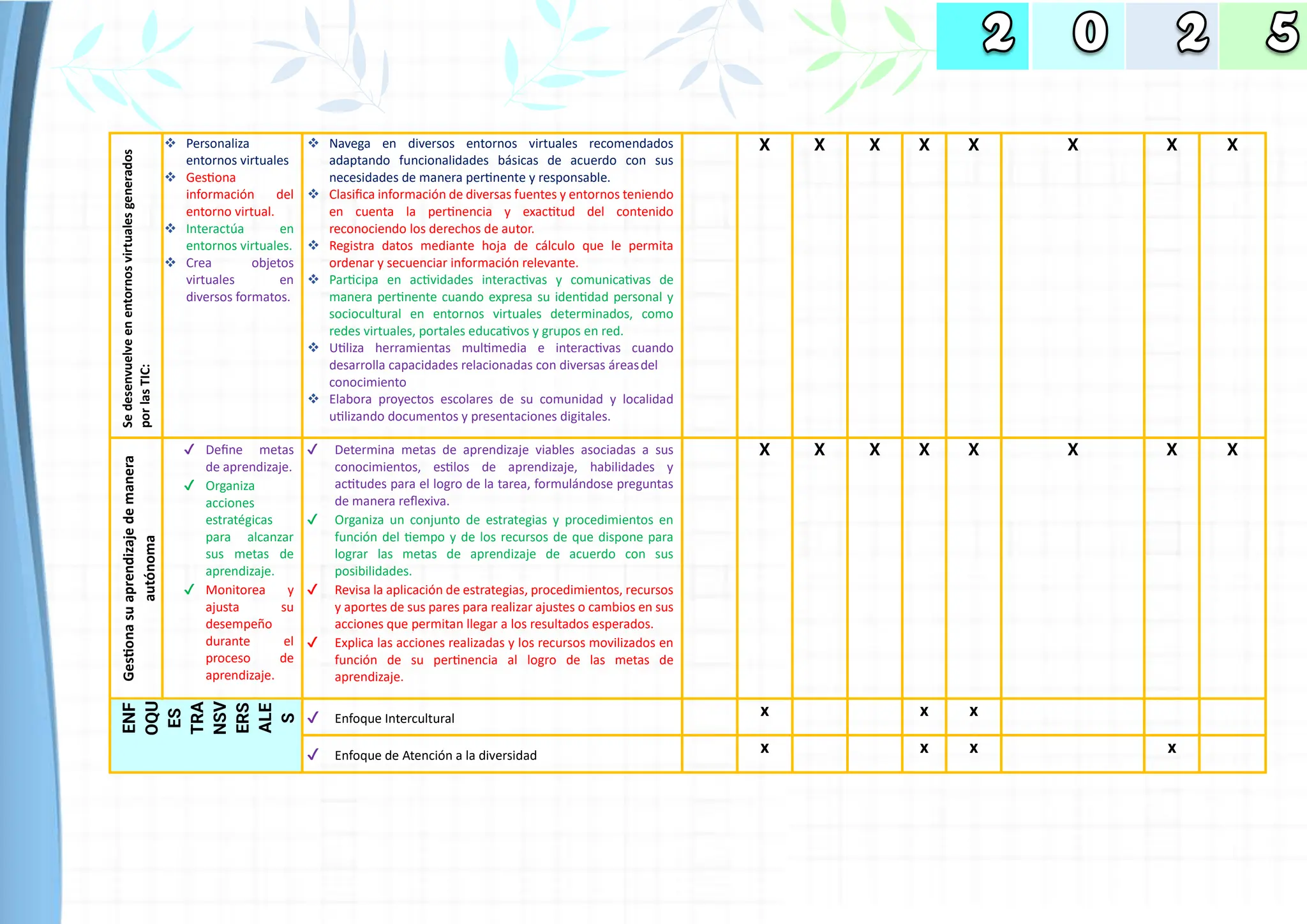
Task: Click the last x in the 'Atención a la diversidad' row
Action: 1172,749
